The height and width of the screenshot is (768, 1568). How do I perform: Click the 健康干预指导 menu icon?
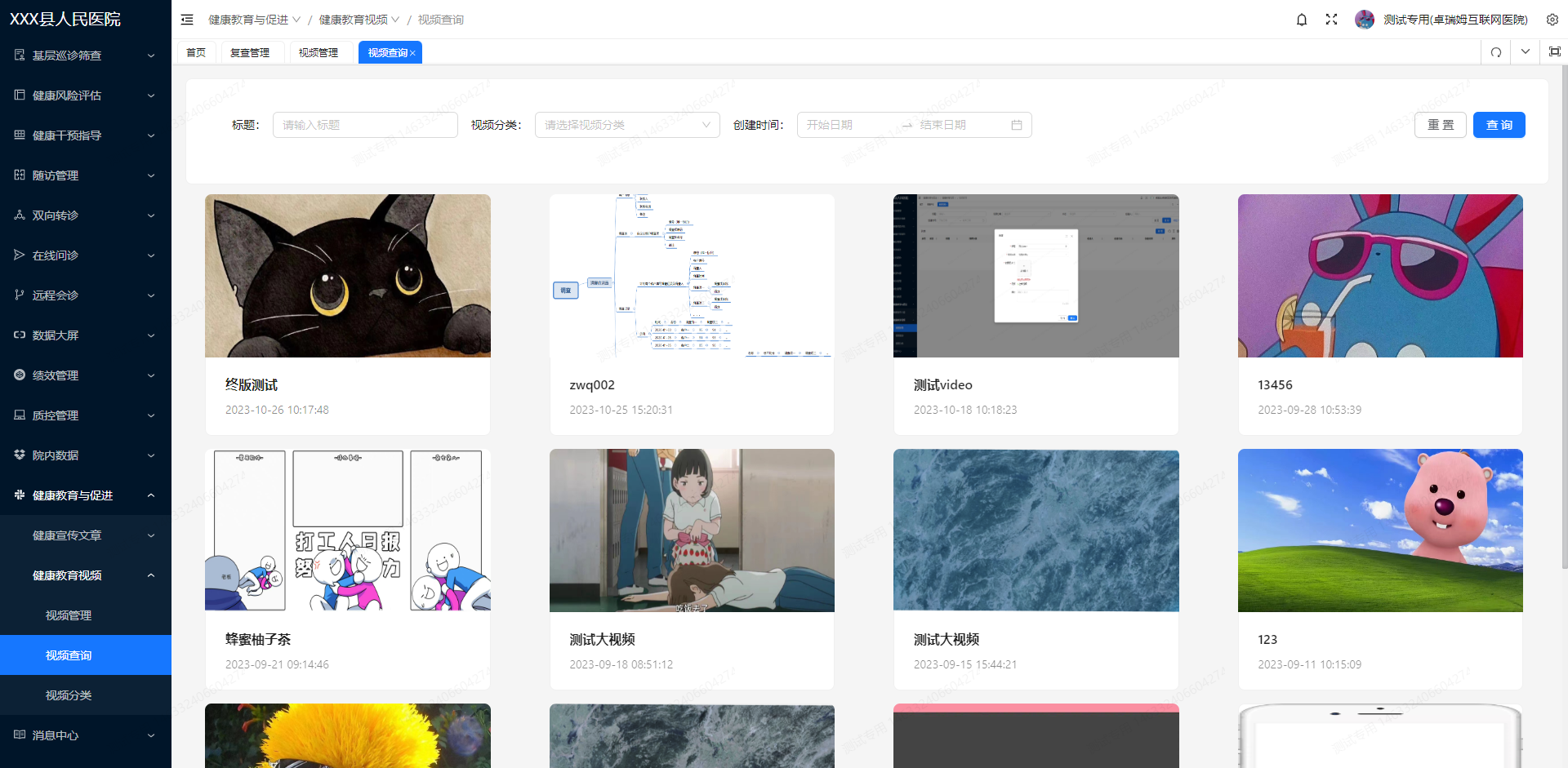click(20, 135)
